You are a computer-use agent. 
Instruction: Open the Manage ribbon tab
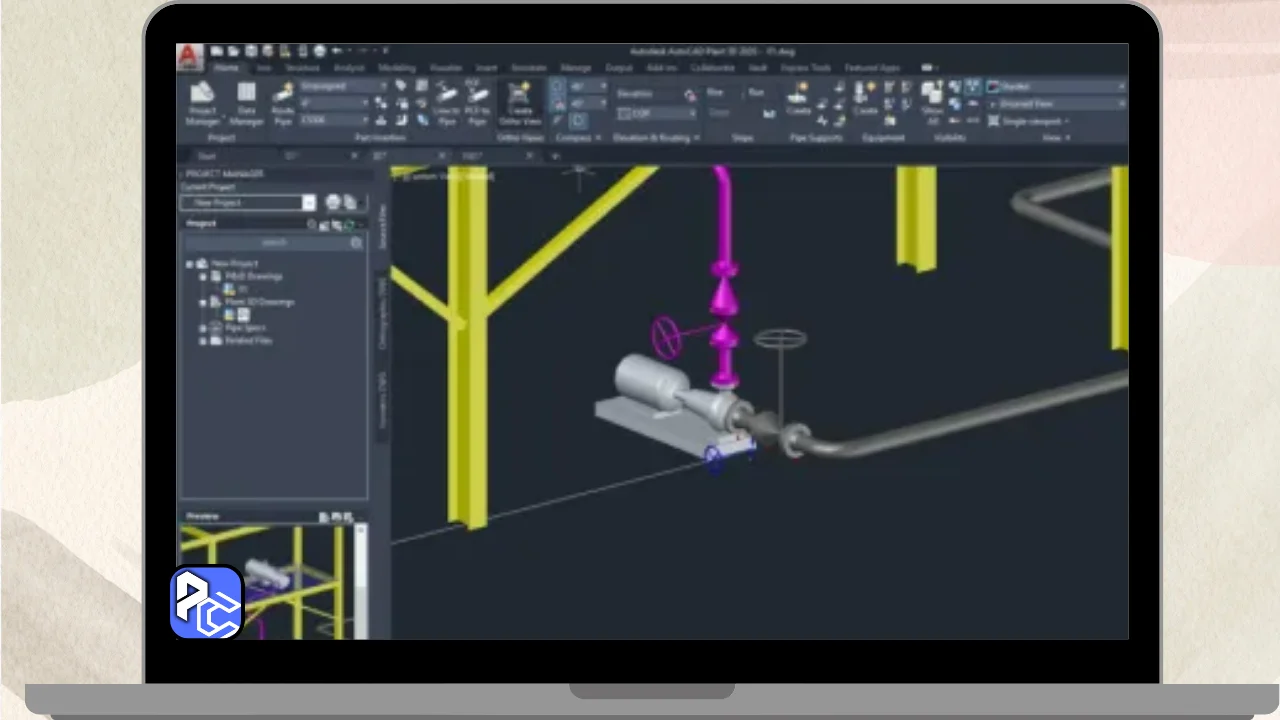576,68
